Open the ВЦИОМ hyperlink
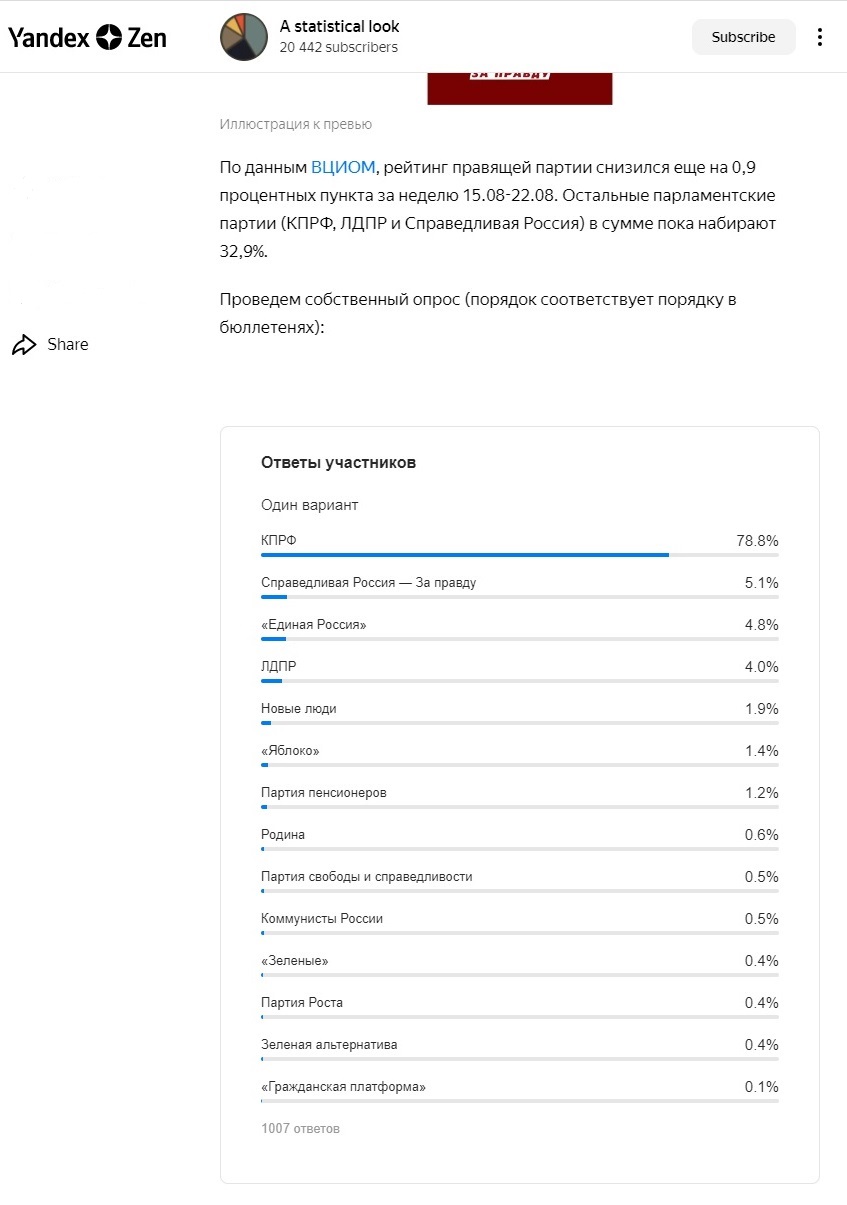This screenshot has width=847, height=1205. point(343,167)
